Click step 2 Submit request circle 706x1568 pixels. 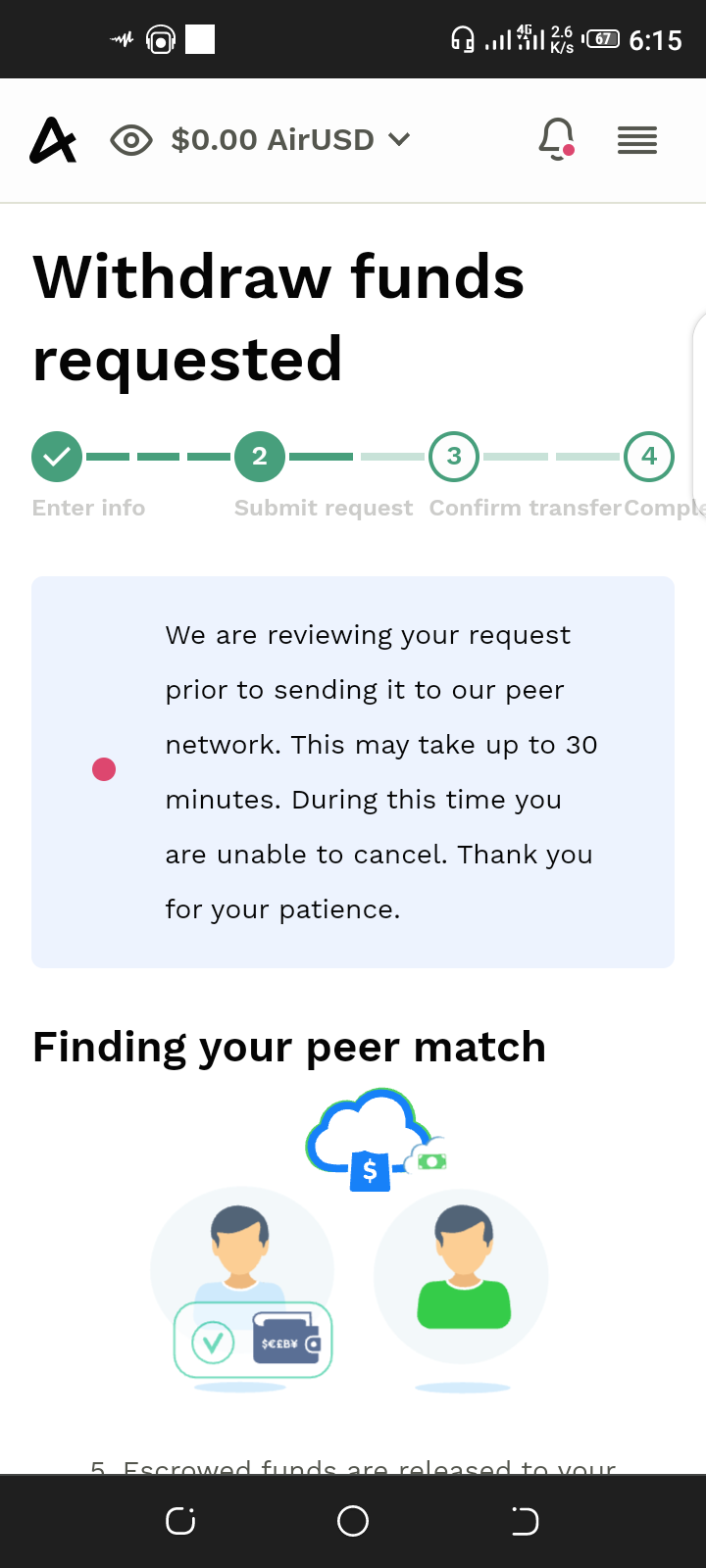point(259,457)
